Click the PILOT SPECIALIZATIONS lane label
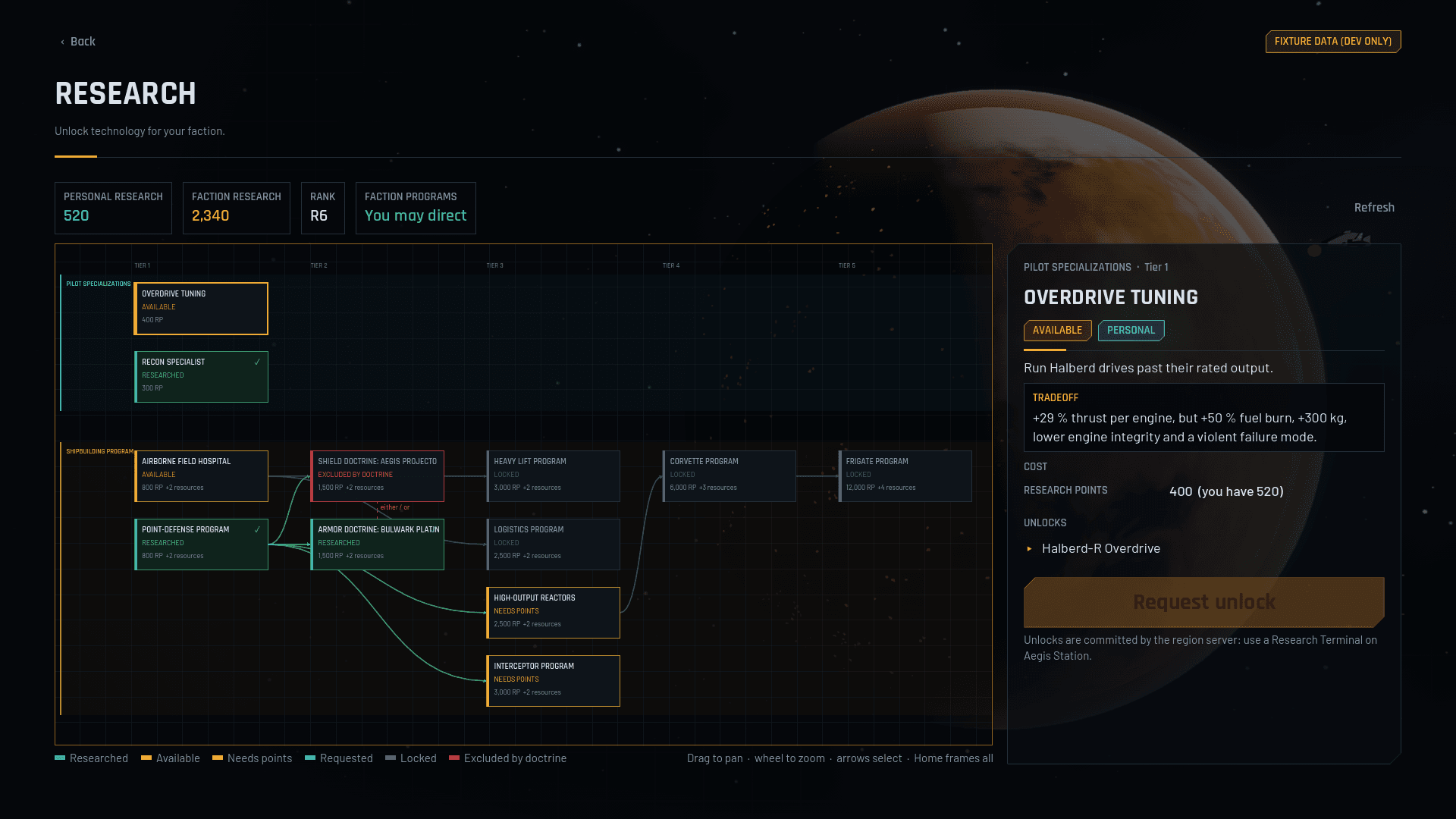Image resolution: width=1456 pixels, height=819 pixels. 99,284
